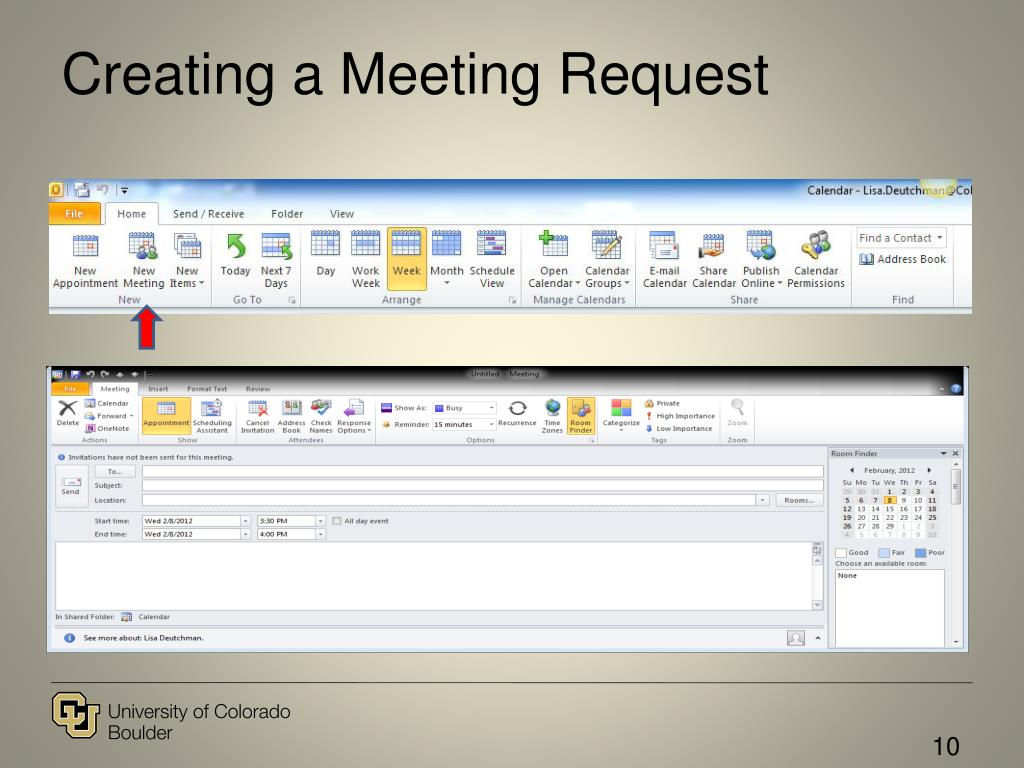1024x768 pixels.
Task: Toggle High Importance tag
Action: 680,416
